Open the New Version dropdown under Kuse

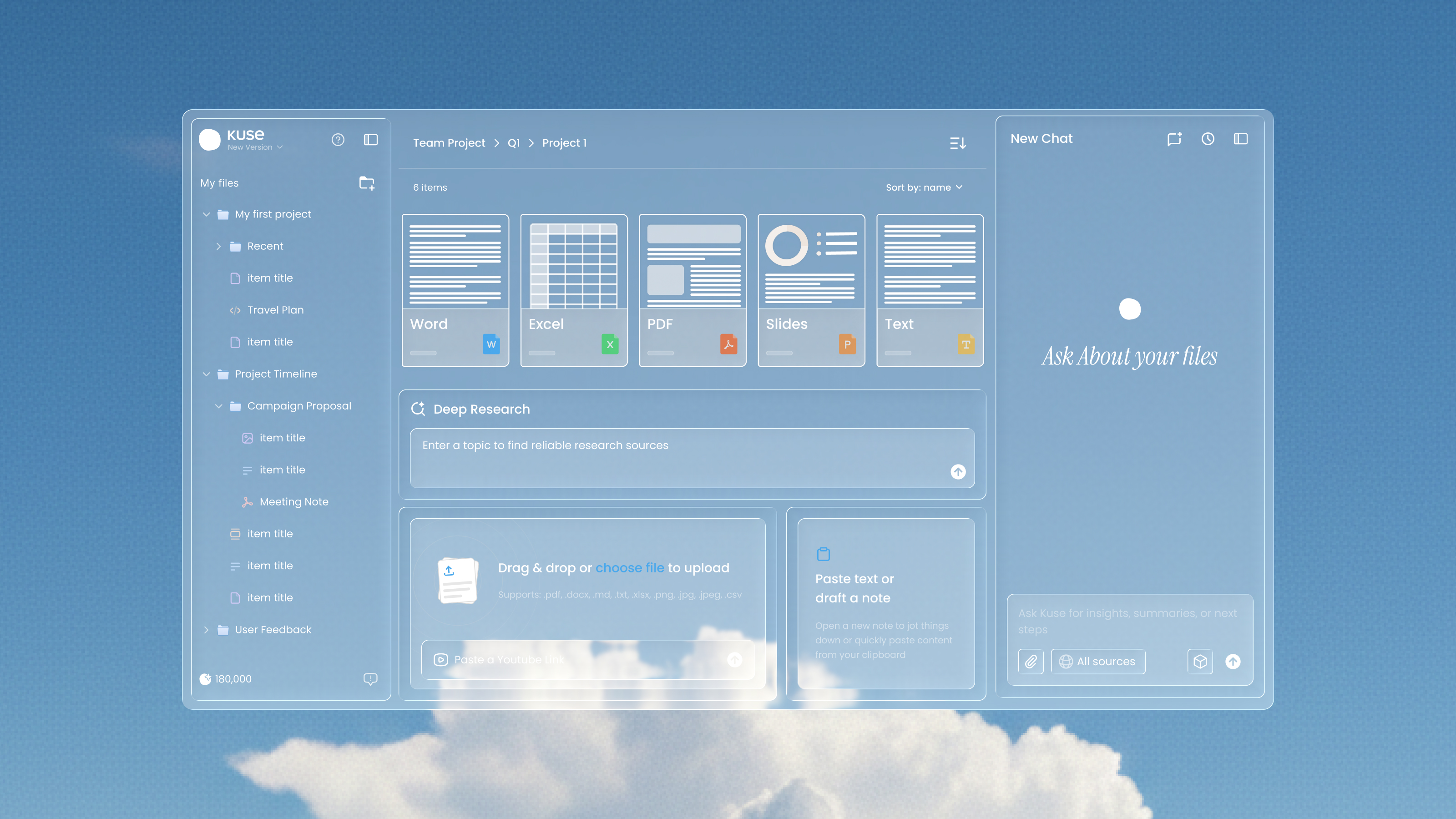255,147
